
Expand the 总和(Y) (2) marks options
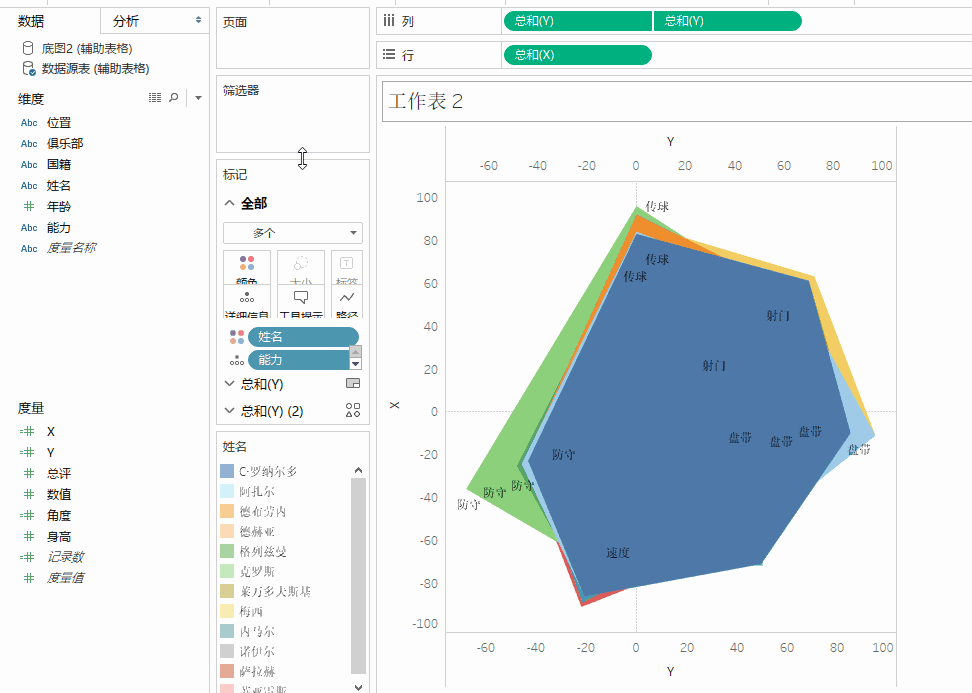[x=229, y=410]
